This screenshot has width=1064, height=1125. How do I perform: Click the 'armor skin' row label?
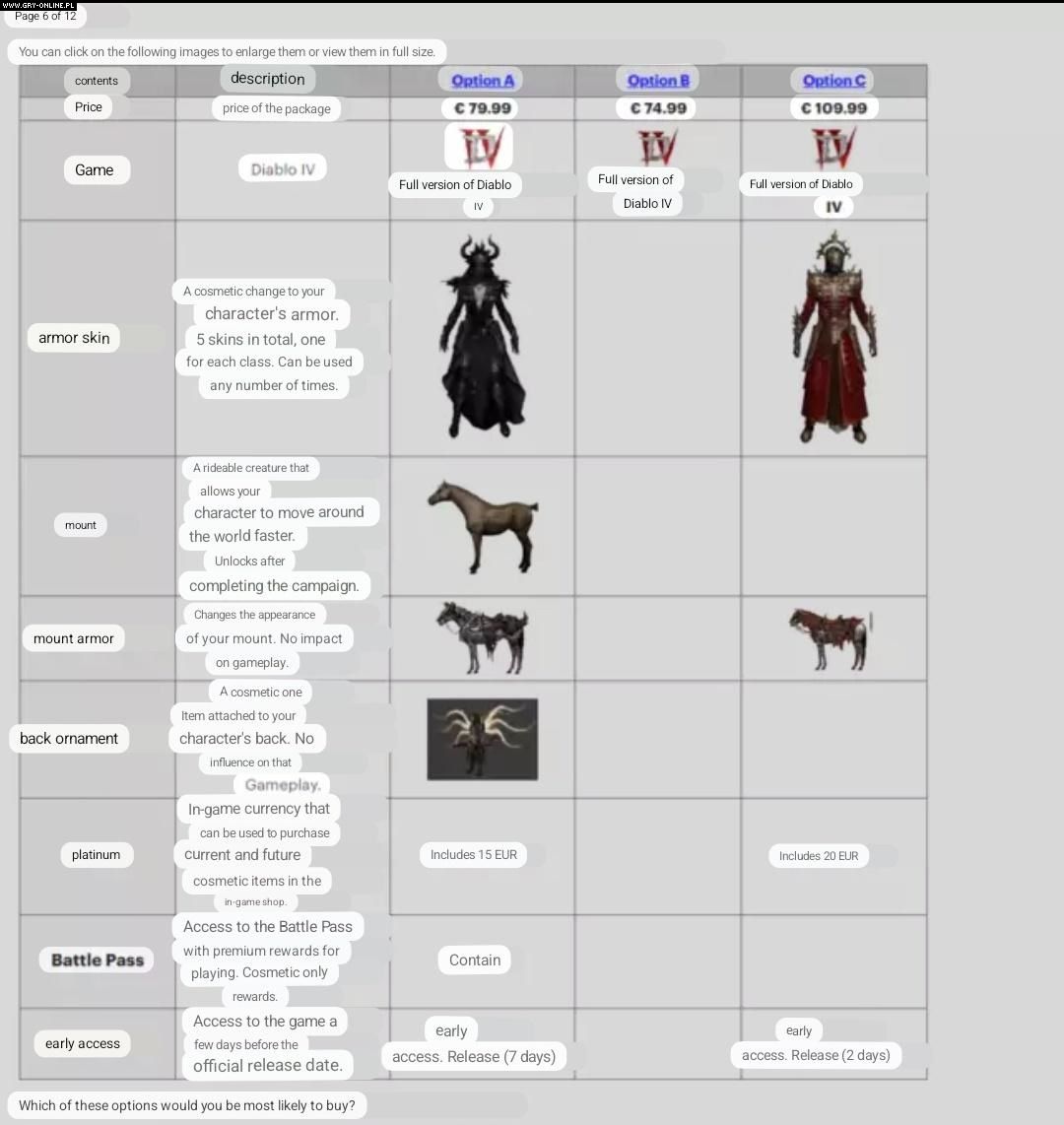[x=74, y=338]
